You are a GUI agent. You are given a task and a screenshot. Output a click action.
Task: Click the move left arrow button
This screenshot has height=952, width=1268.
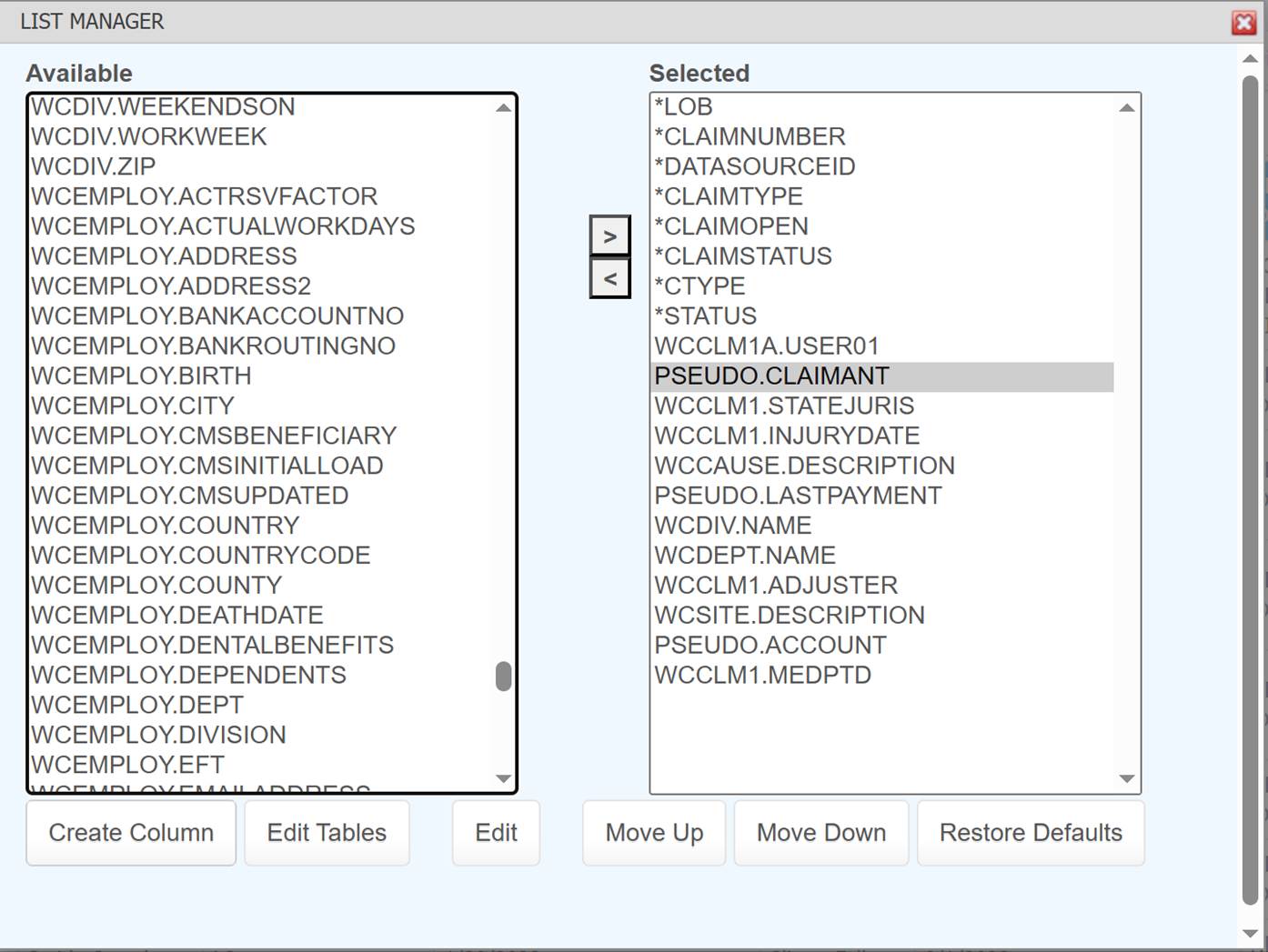[609, 278]
